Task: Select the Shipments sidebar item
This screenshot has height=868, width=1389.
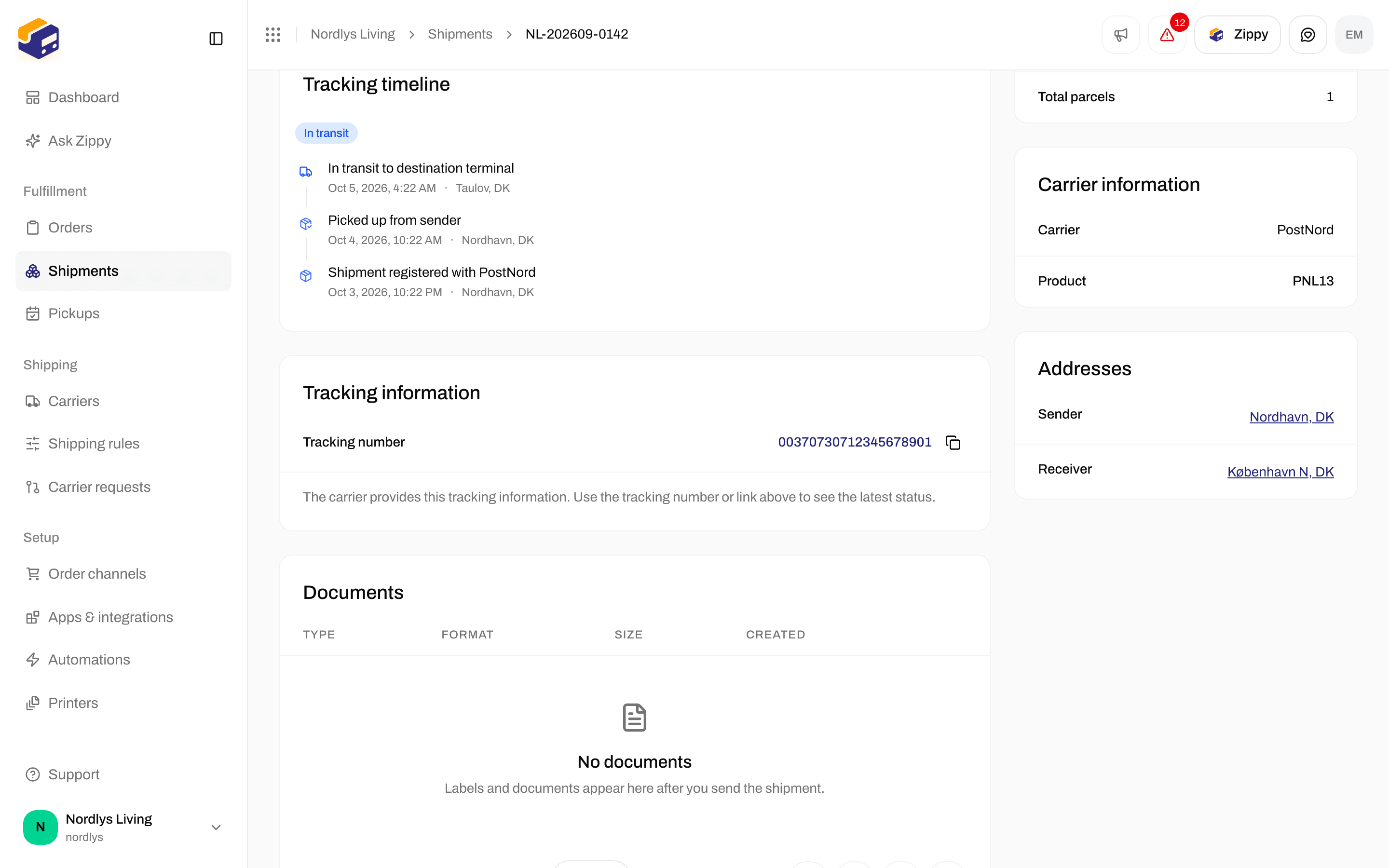Action: [x=123, y=271]
